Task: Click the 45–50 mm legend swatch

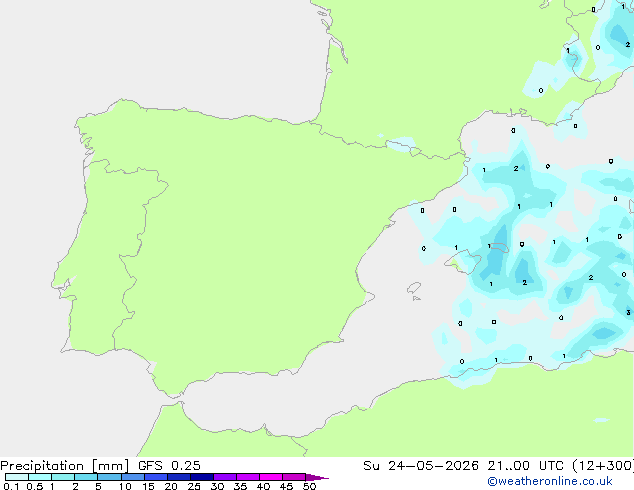Action: 294,477
